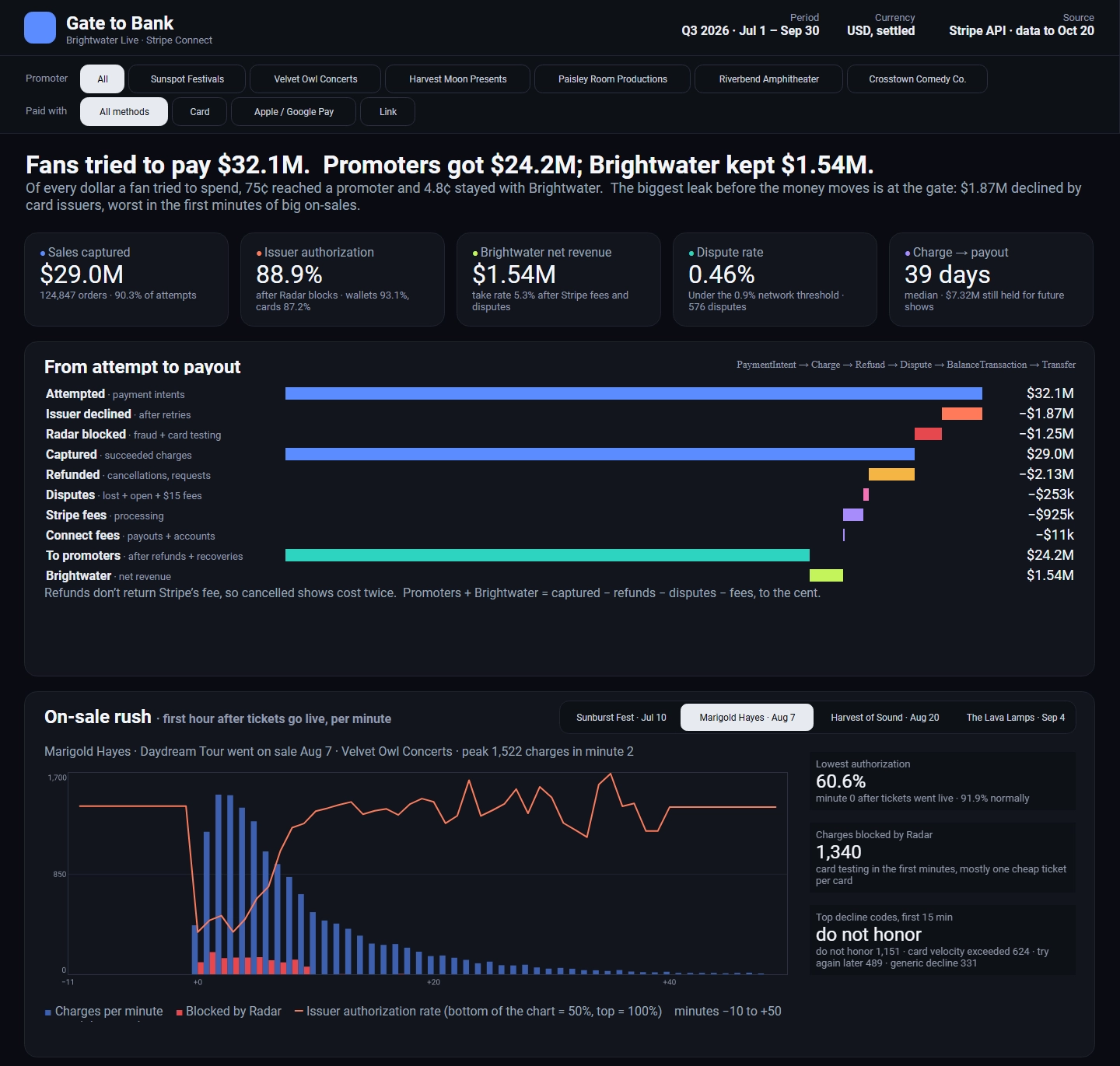The image size is (1120, 1066).
Task: Select the All promoter filter chip
Action: click(103, 79)
